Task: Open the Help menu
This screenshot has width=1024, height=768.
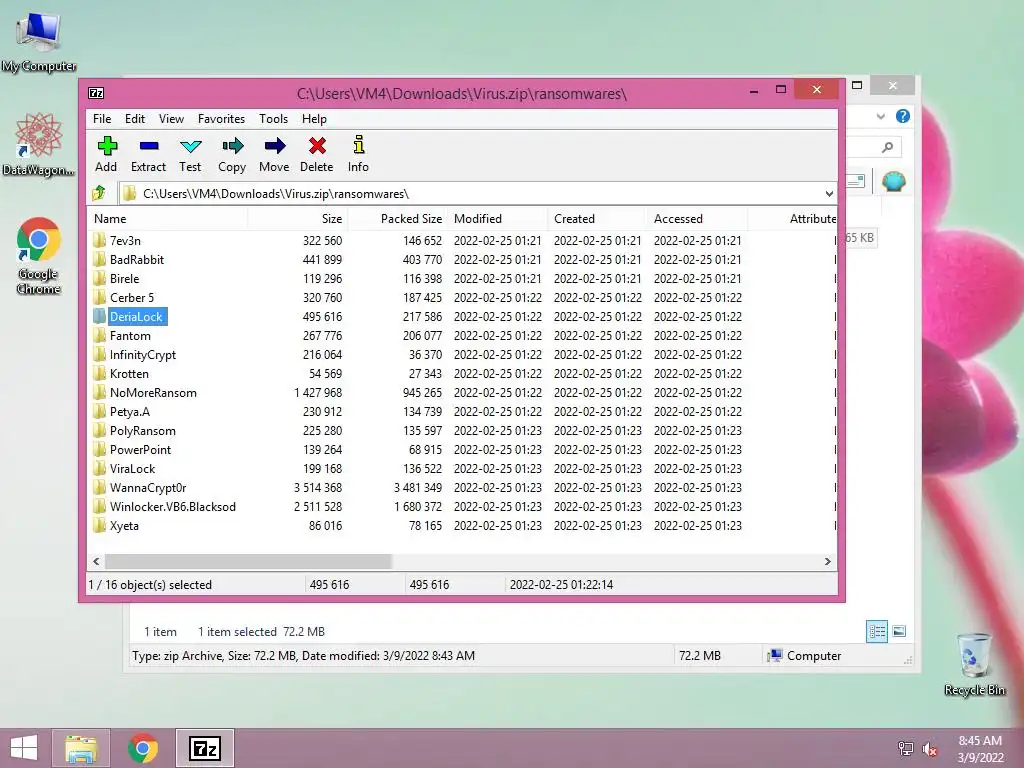Action: (314, 119)
